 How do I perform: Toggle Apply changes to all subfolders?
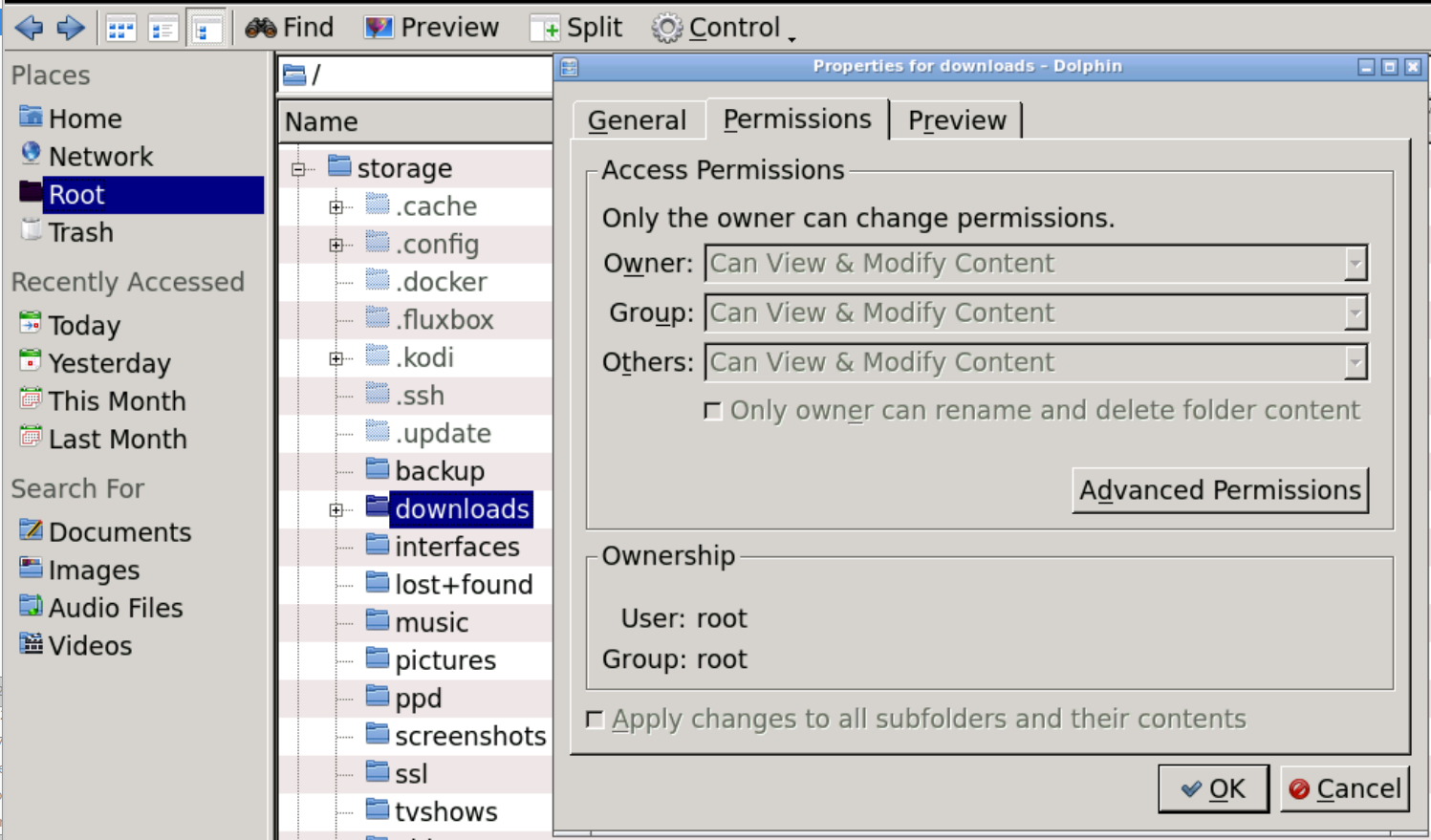(x=596, y=719)
